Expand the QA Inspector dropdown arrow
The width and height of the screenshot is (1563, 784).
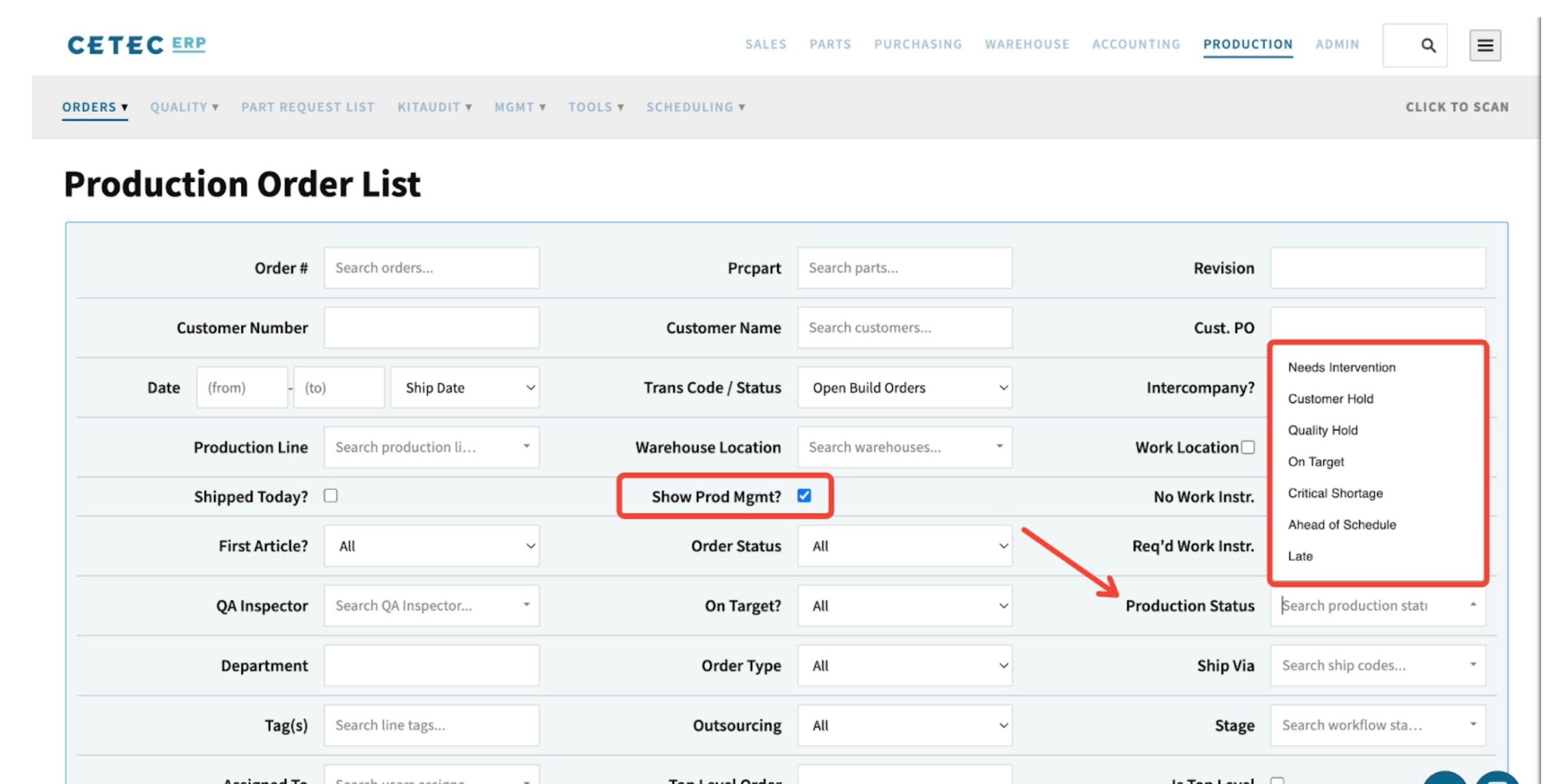pos(526,605)
